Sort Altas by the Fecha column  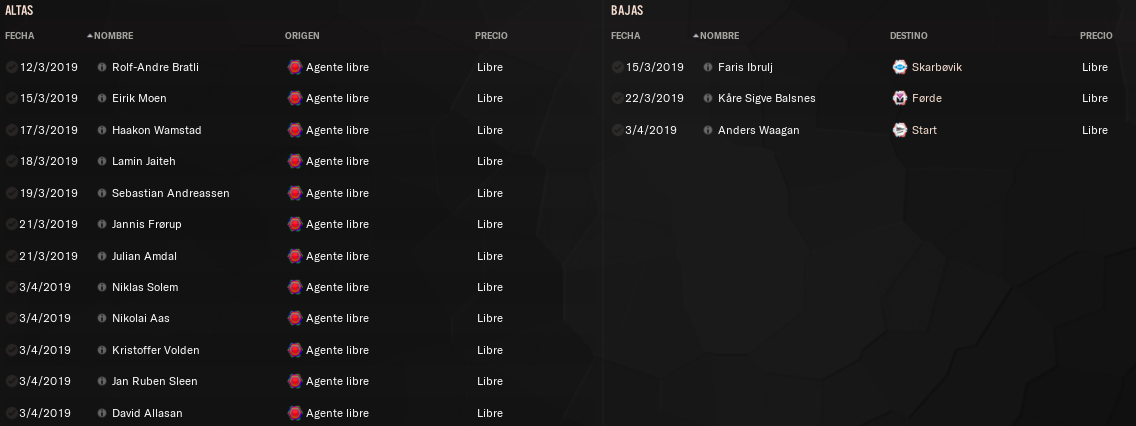pos(19,36)
